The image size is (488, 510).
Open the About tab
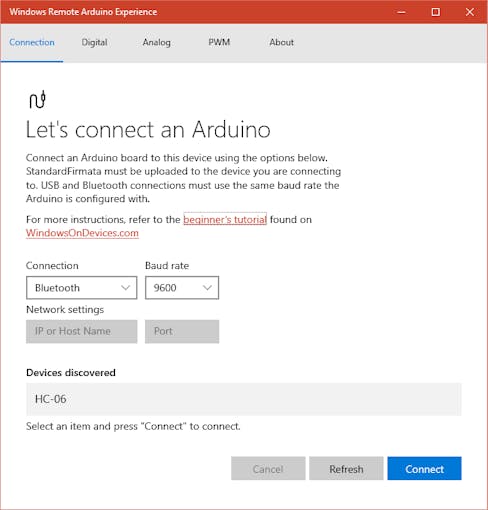pos(282,42)
